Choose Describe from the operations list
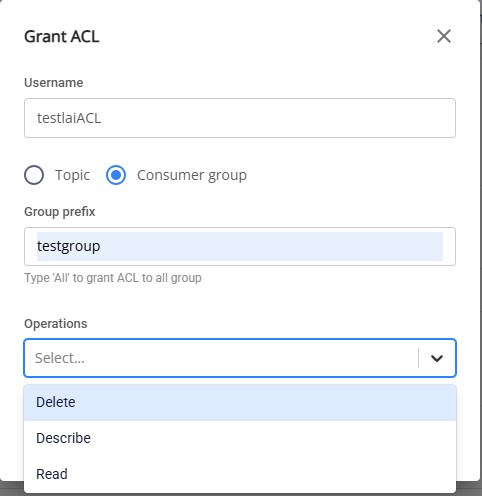This screenshot has width=482, height=496. click(x=240, y=438)
